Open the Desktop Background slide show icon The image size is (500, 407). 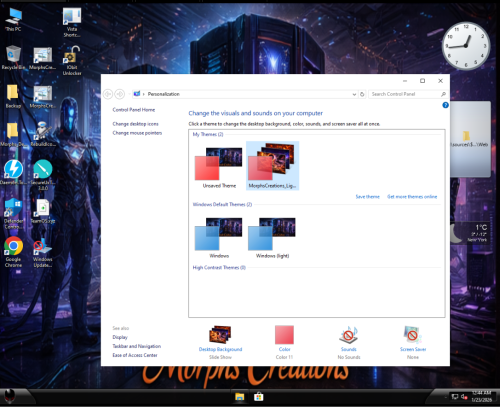point(220,335)
